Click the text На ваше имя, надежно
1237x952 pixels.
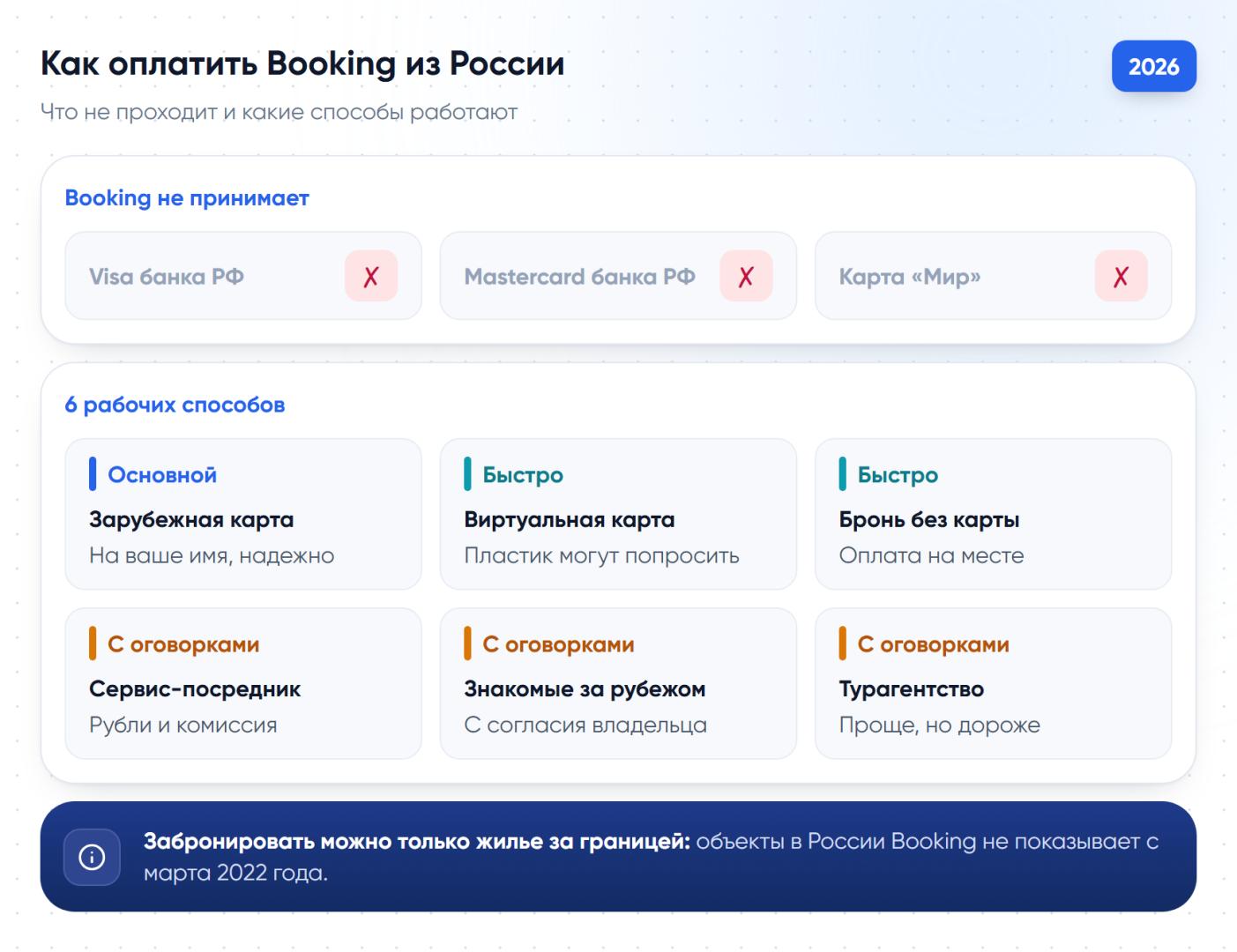pyautogui.click(x=212, y=556)
